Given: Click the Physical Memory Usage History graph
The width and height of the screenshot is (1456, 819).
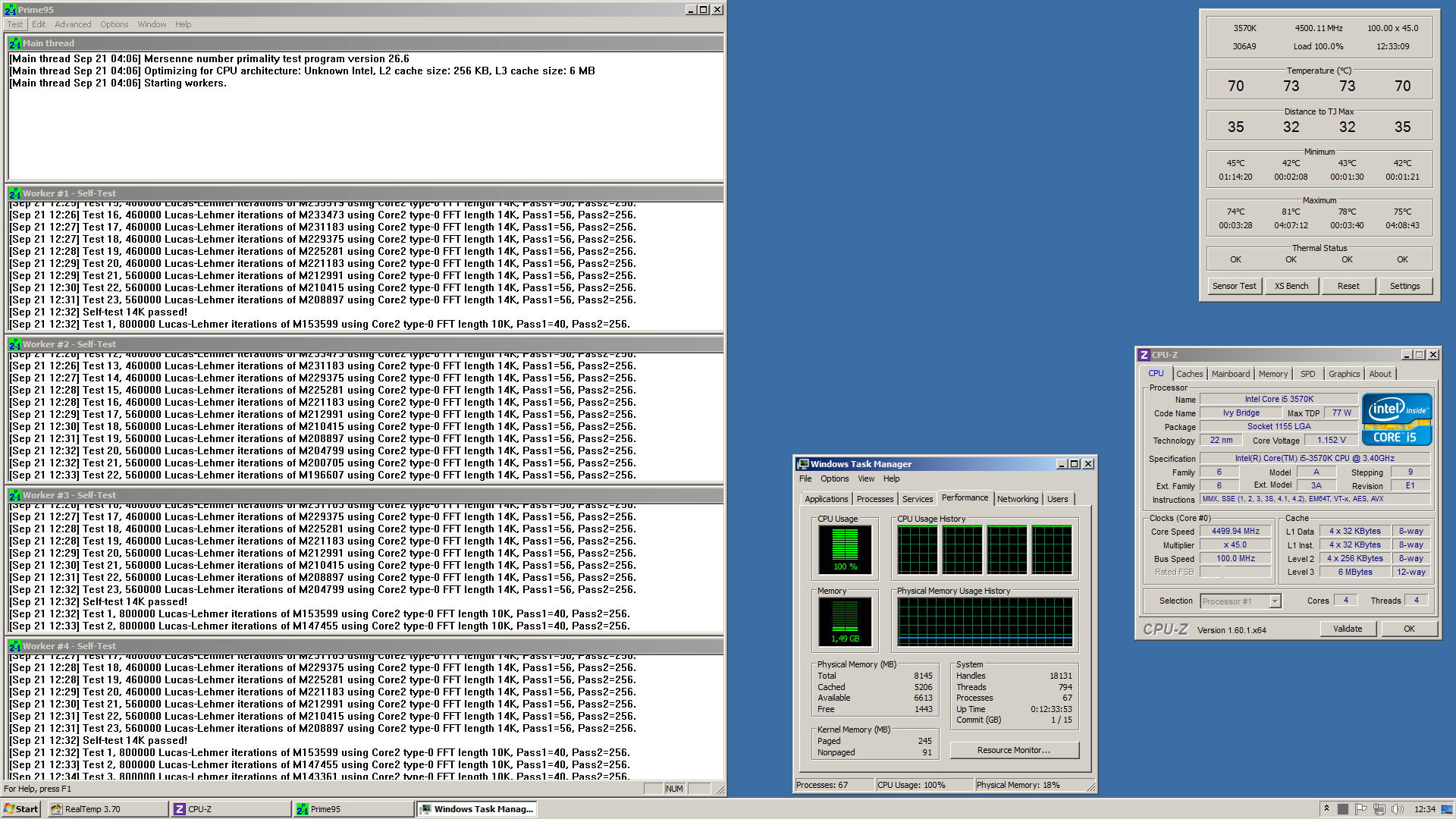Looking at the screenshot, I should (985, 621).
